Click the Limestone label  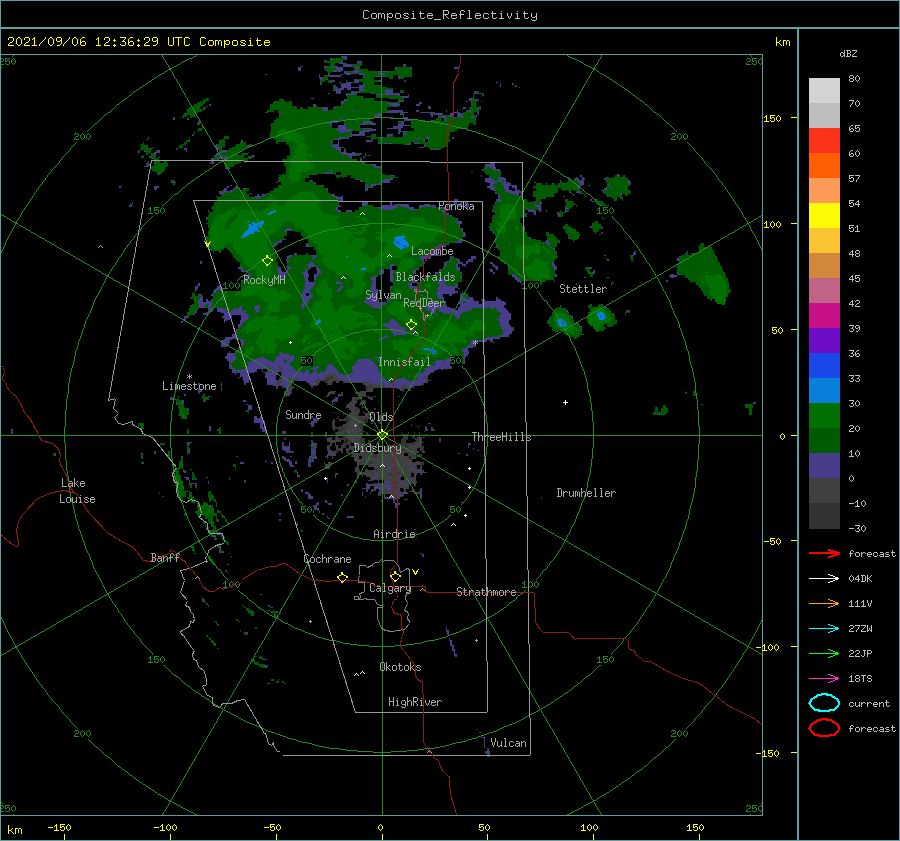pos(189,386)
